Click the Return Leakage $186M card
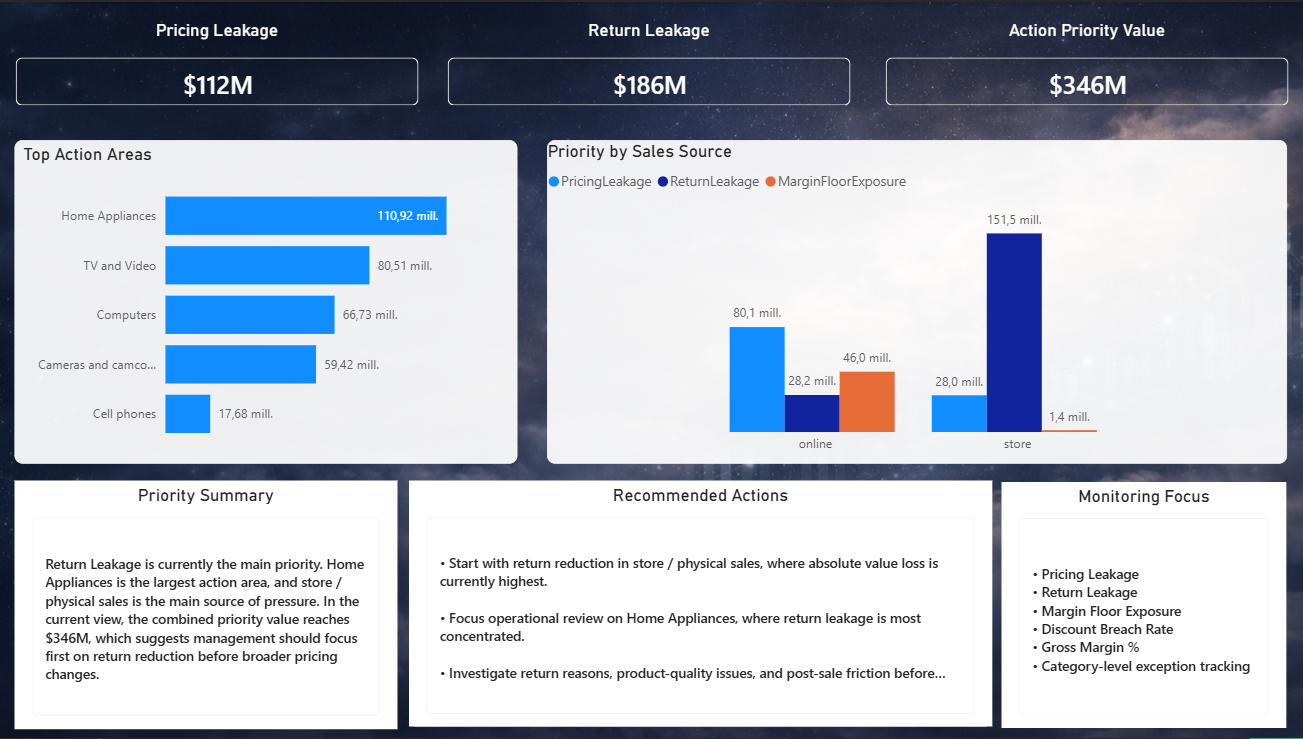The height and width of the screenshot is (739, 1303). tap(648, 81)
